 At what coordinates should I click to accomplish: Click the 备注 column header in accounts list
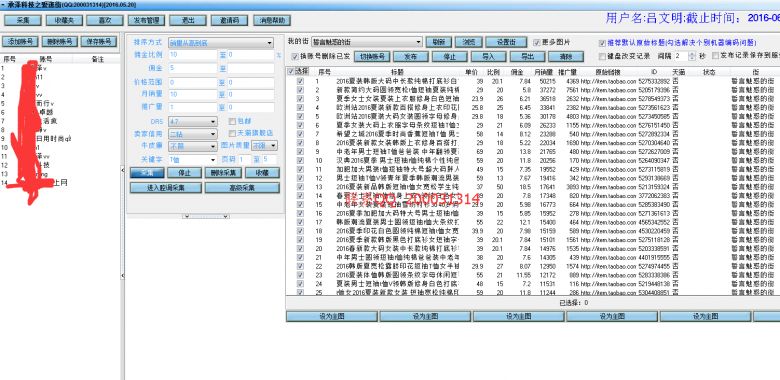coord(98,59)
